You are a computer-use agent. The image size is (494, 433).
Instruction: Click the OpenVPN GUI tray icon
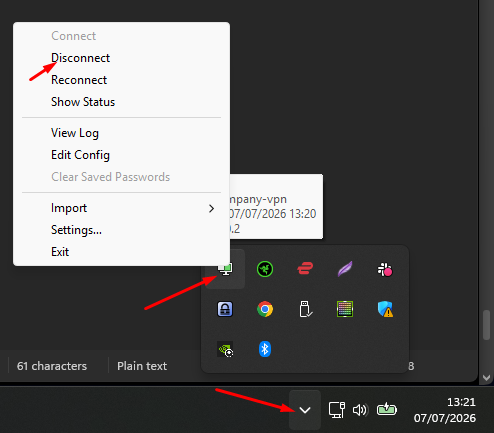(225, 269)
